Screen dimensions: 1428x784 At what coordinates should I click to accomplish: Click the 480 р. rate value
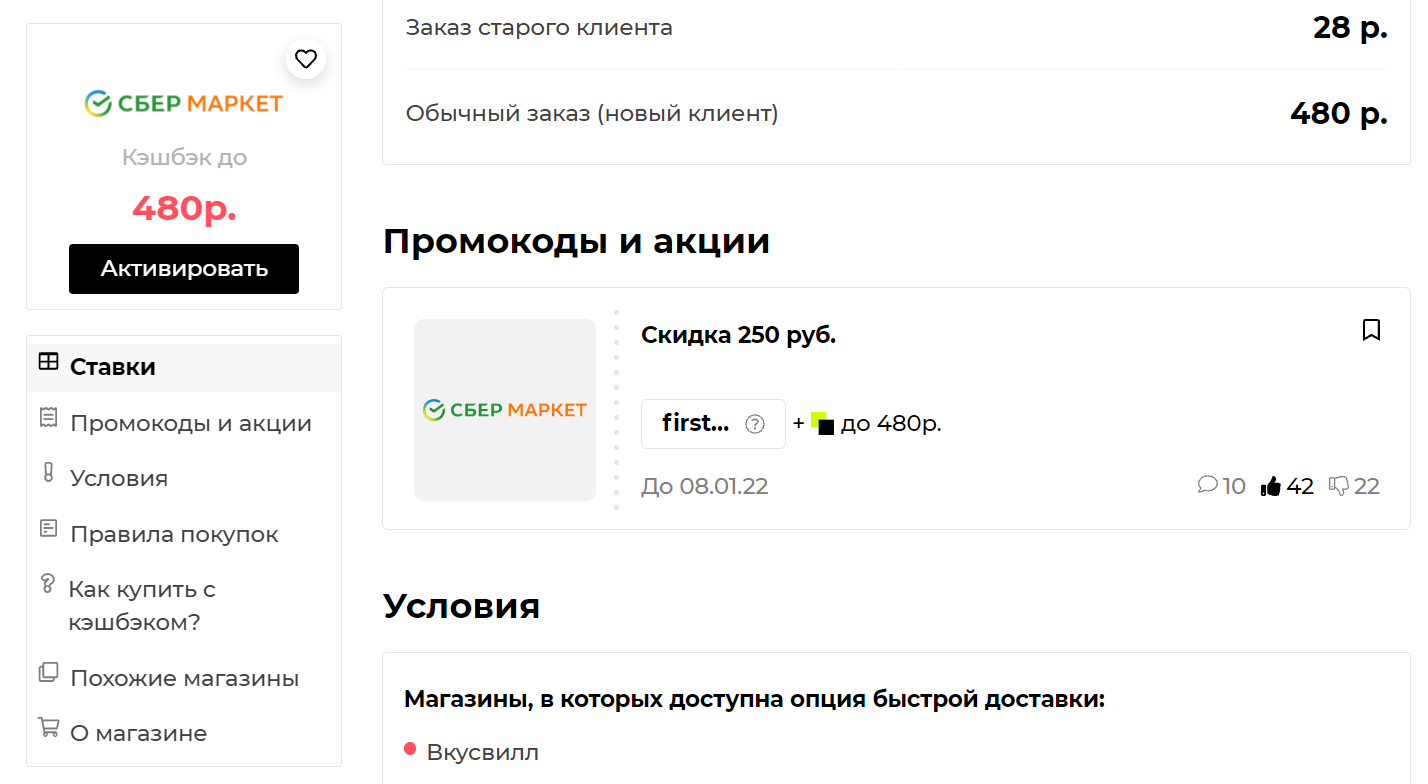coord(1339,114)
